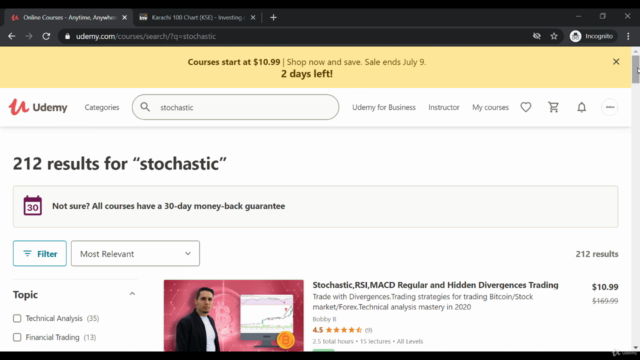
Task: Collapse the Topic filter section
Action: 132,294
